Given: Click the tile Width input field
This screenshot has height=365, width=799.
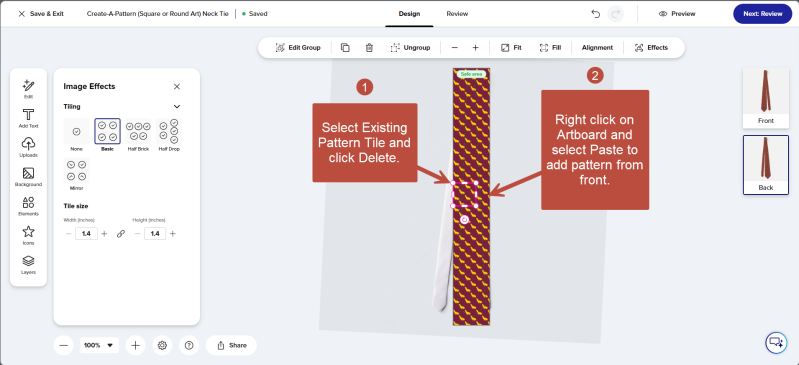Looking at the screenshot, I should (86, 233).
